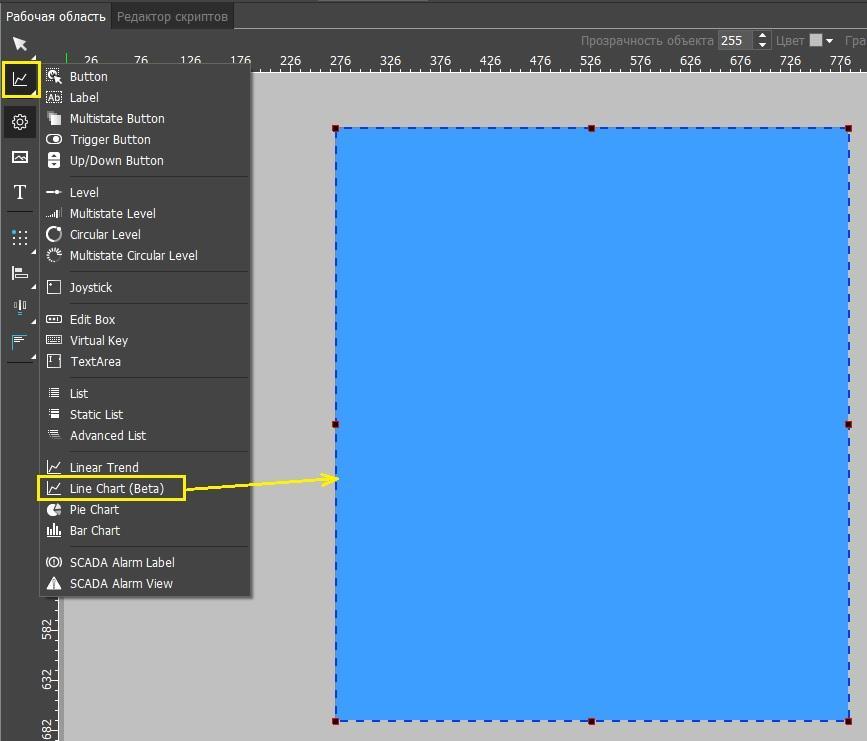Select the arrow pointer tool

pyautogui.click(x=19, y=44)
